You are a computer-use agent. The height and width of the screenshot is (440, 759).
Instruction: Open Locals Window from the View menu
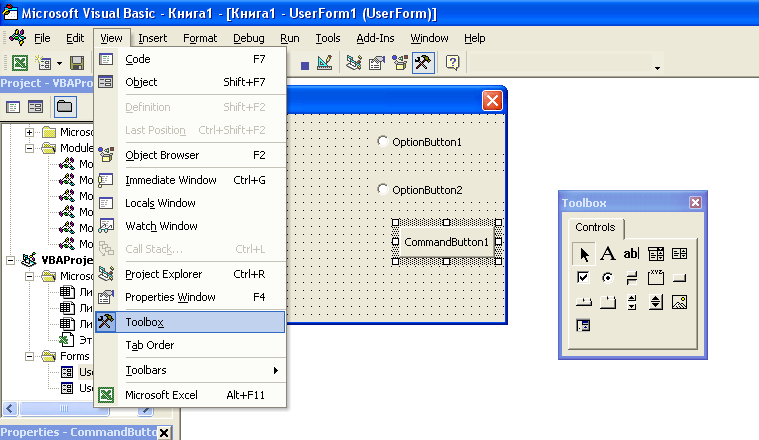pos(191,203)
